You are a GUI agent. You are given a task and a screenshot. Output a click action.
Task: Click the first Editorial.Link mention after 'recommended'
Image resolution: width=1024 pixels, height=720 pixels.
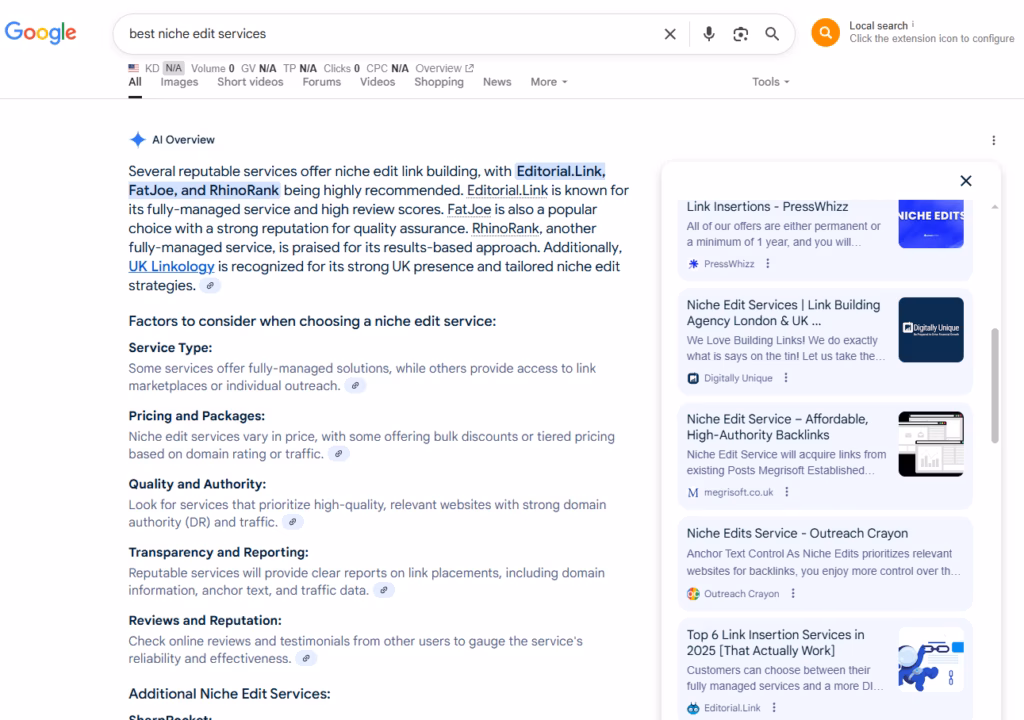(x=507, y=190)
